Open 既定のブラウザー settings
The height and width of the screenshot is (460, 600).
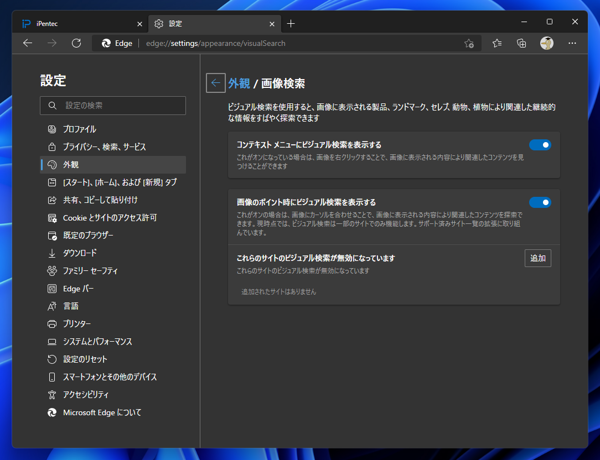(x=113, y=235)
